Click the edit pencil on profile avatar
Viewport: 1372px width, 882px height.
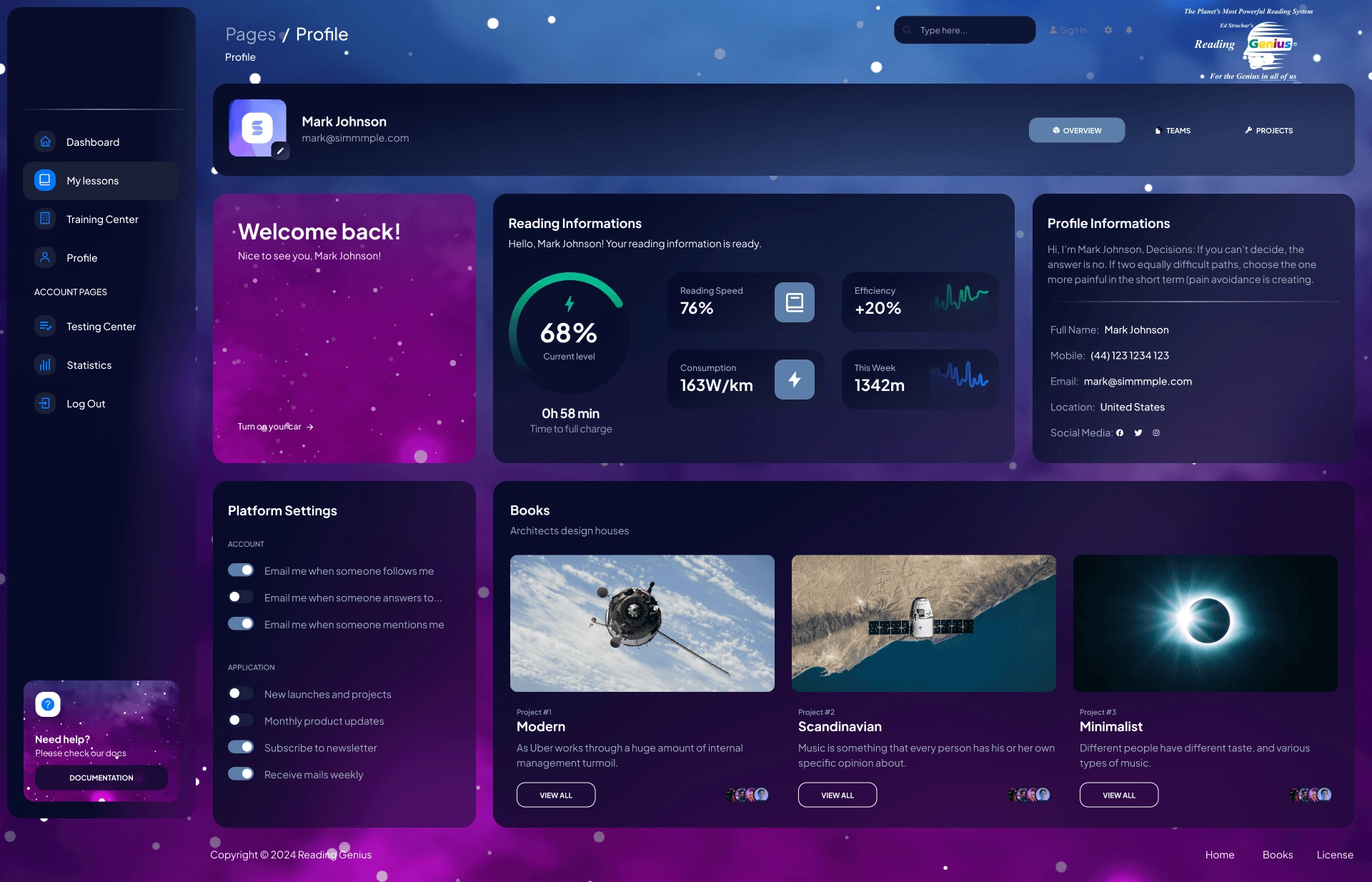tap(280, 151)
